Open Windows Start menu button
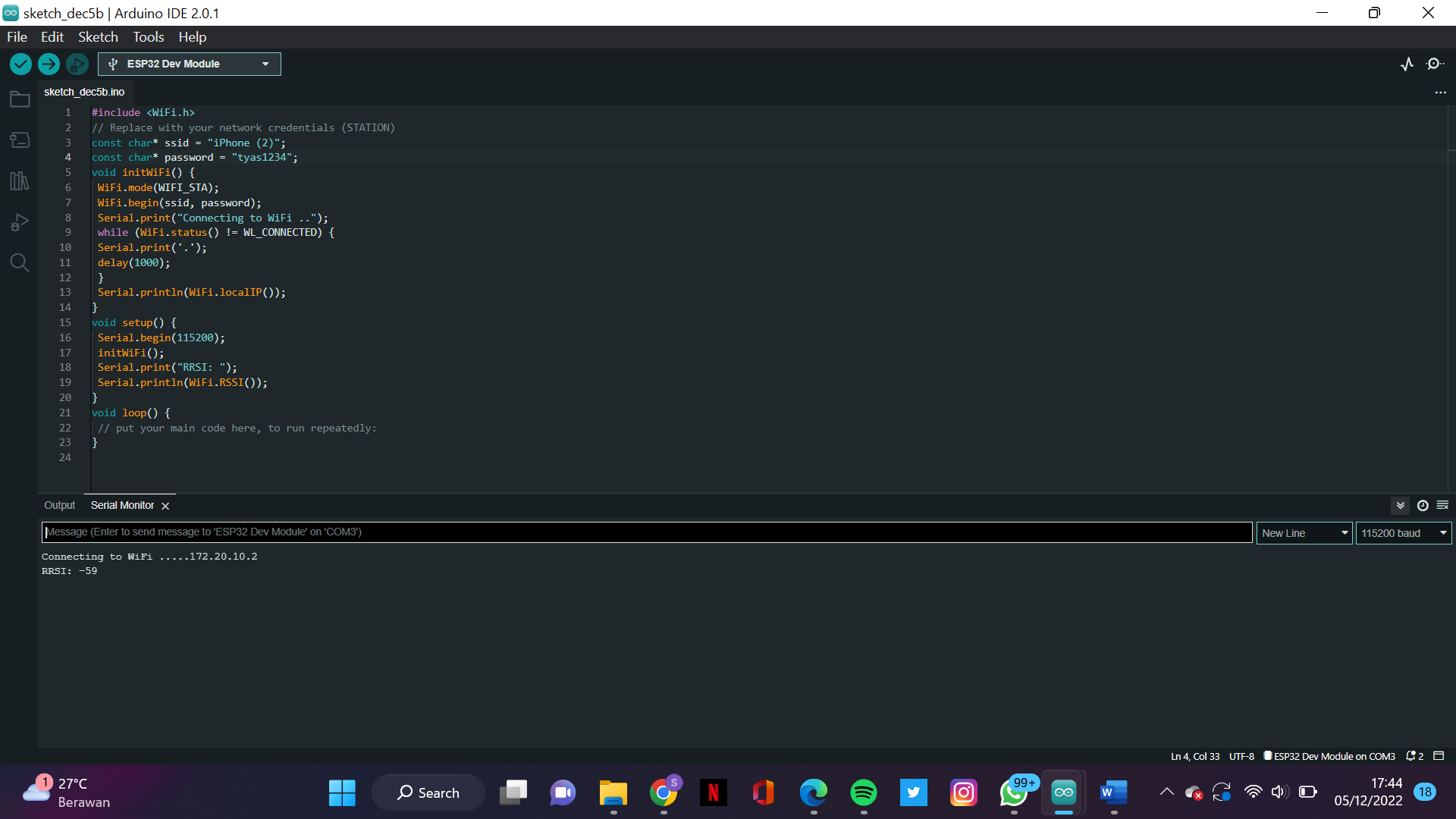The width and height of the screenshot is (1456, 819). [x=342, y=792]
